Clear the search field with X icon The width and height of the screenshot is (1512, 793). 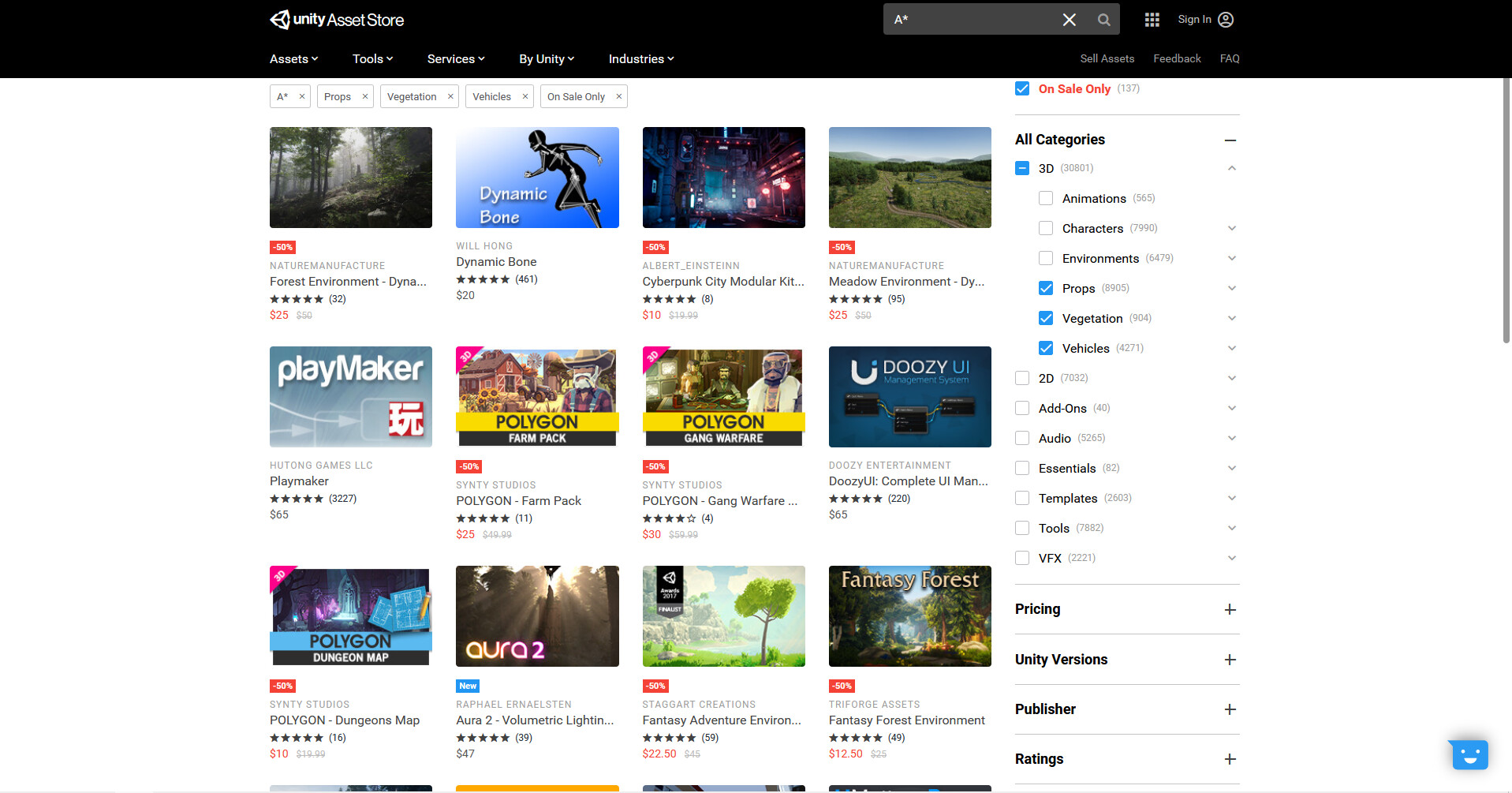(x=1069, y=20)
